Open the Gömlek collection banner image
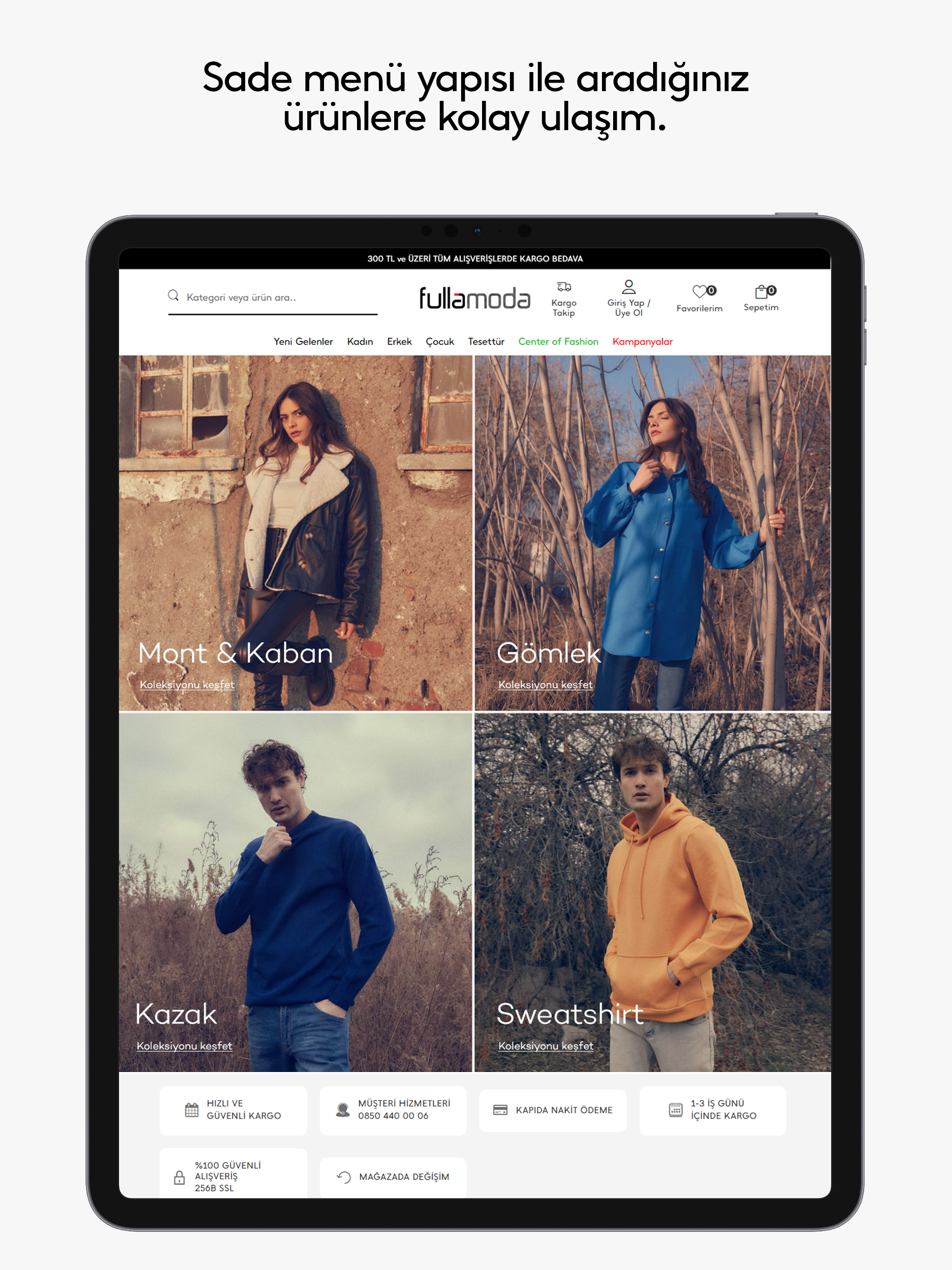The image size is (952, 1270). 652,517
